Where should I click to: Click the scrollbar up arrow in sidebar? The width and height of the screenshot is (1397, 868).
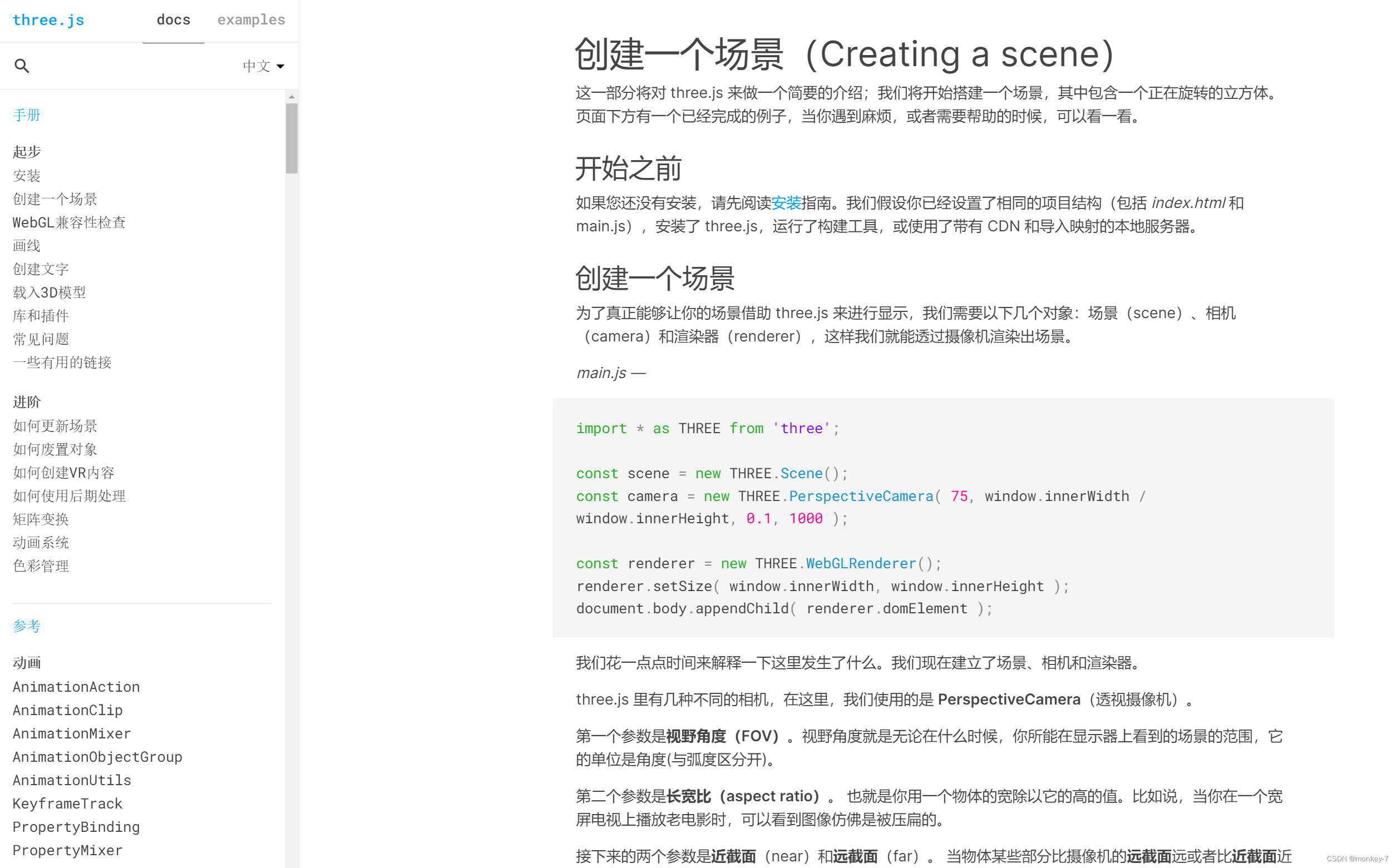tap(292, 97)
